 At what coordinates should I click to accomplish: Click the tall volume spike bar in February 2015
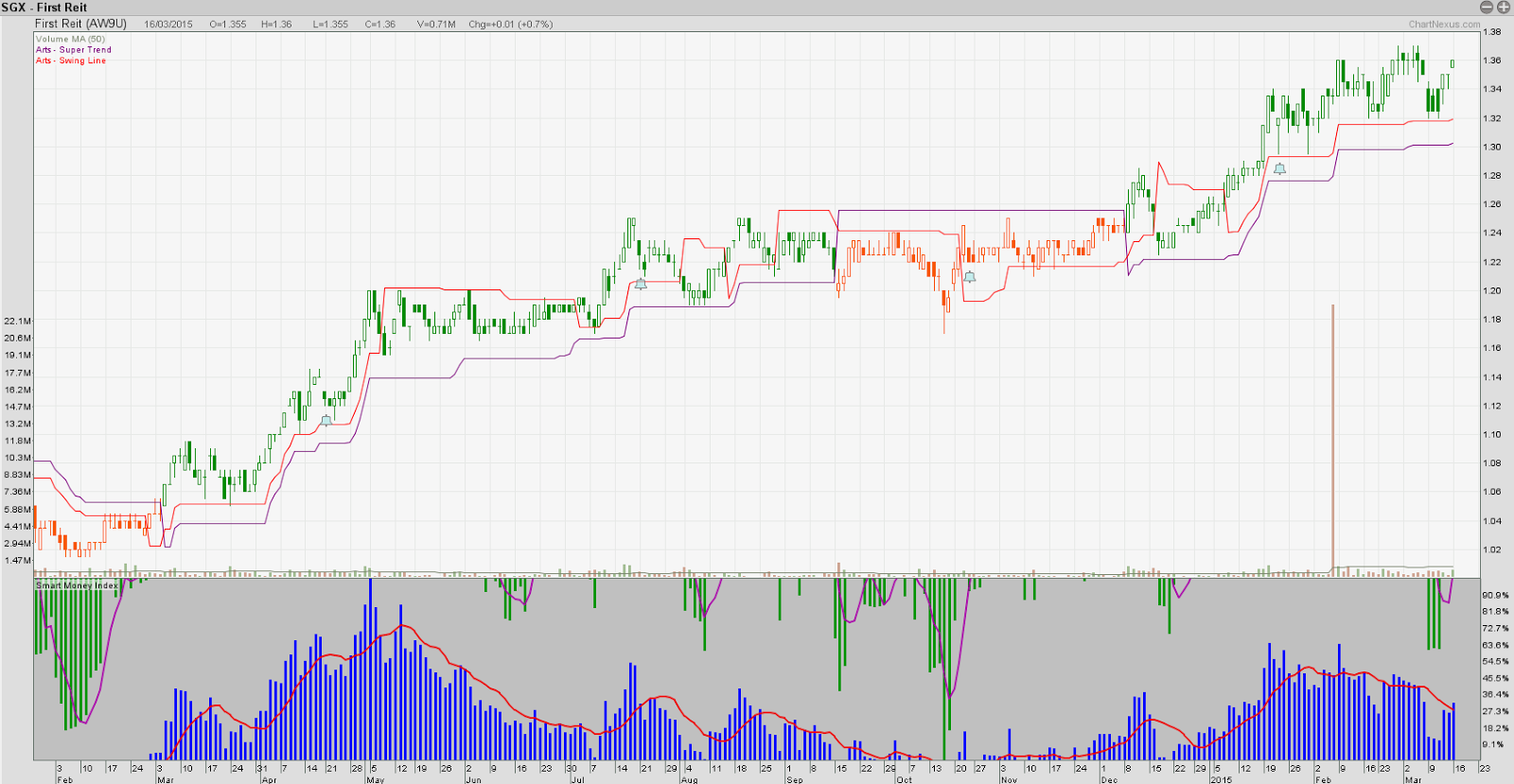click(x=1332, y=440)
